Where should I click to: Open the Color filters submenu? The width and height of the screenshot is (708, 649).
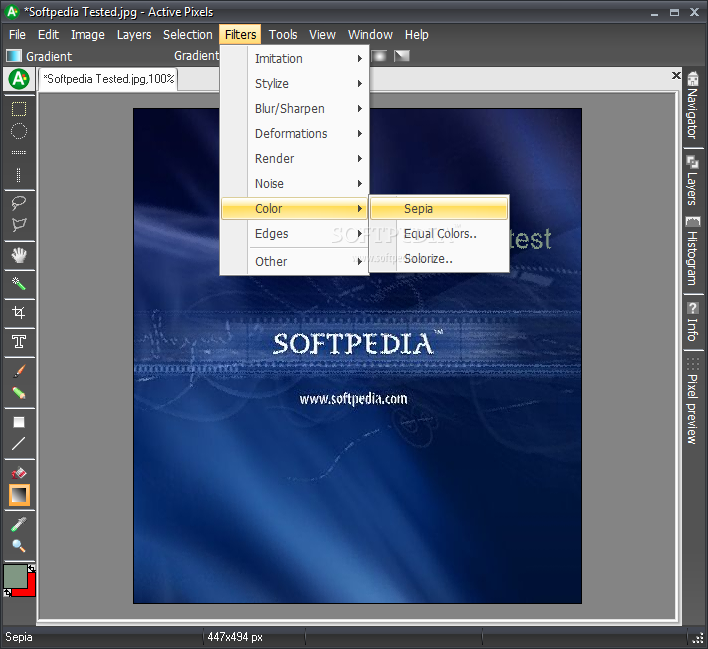[294, 209]
